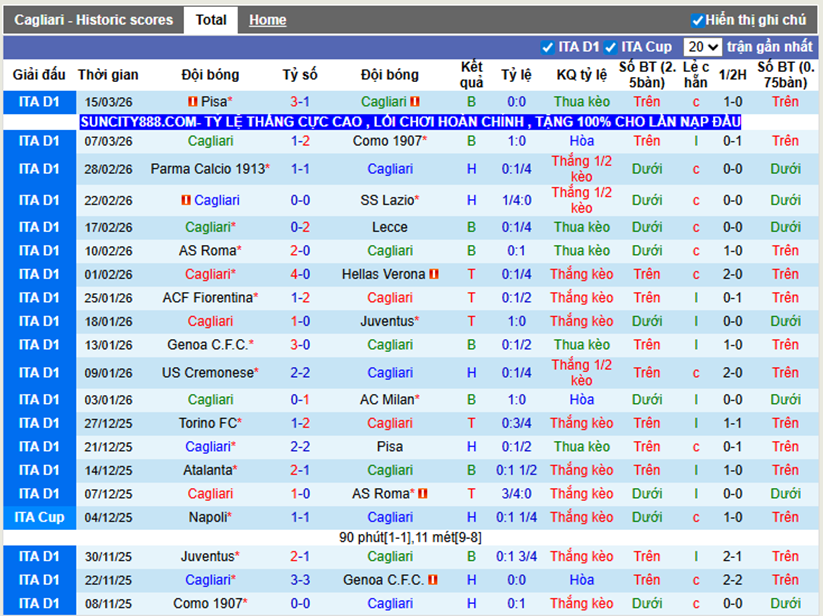Open the 4-0 score against Hellas Verona
The width and height of the screenshot is (823, 616).
click(x=300, y=274)
